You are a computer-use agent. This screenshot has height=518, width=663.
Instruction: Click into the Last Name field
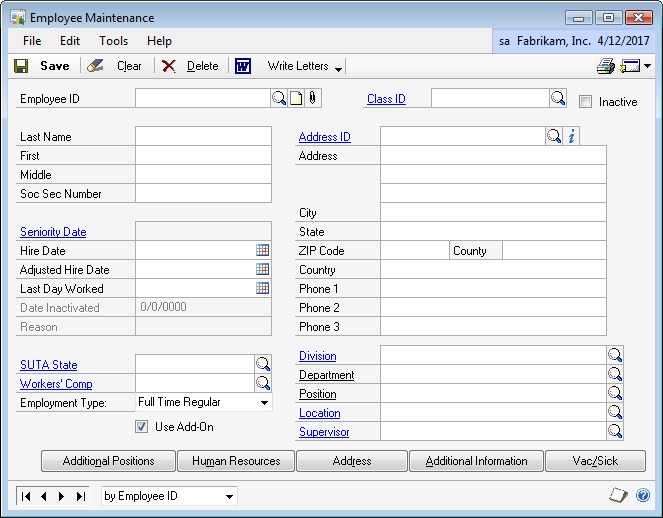point(203,136)
